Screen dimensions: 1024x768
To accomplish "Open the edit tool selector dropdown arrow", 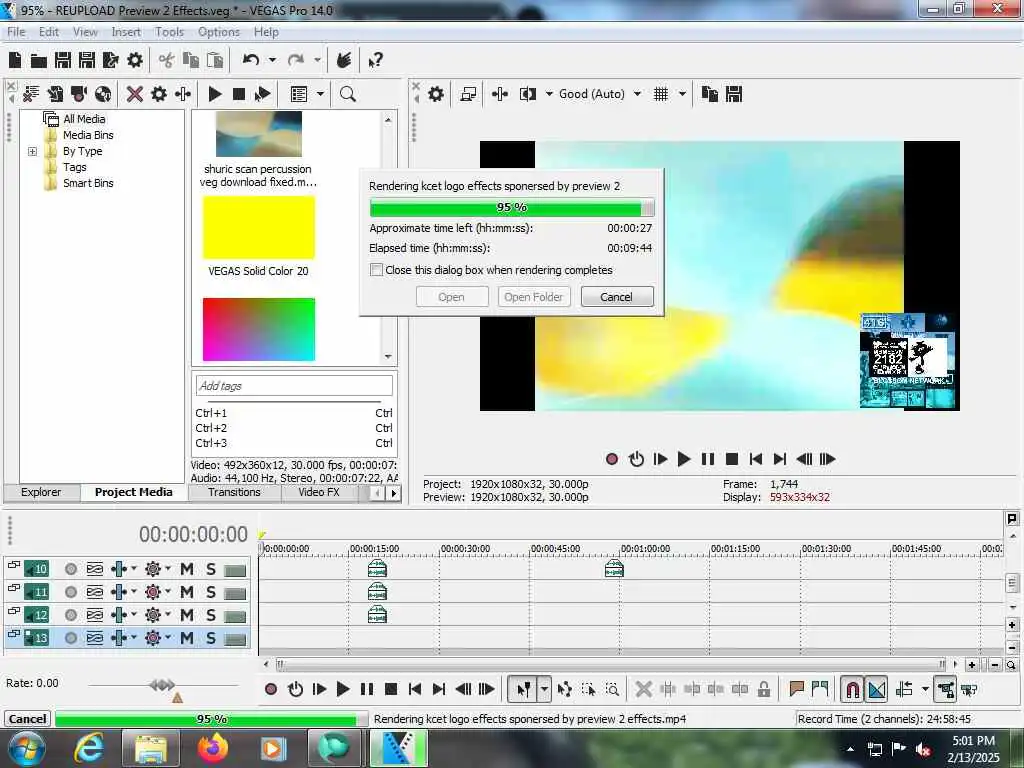I will click(544, 689).
